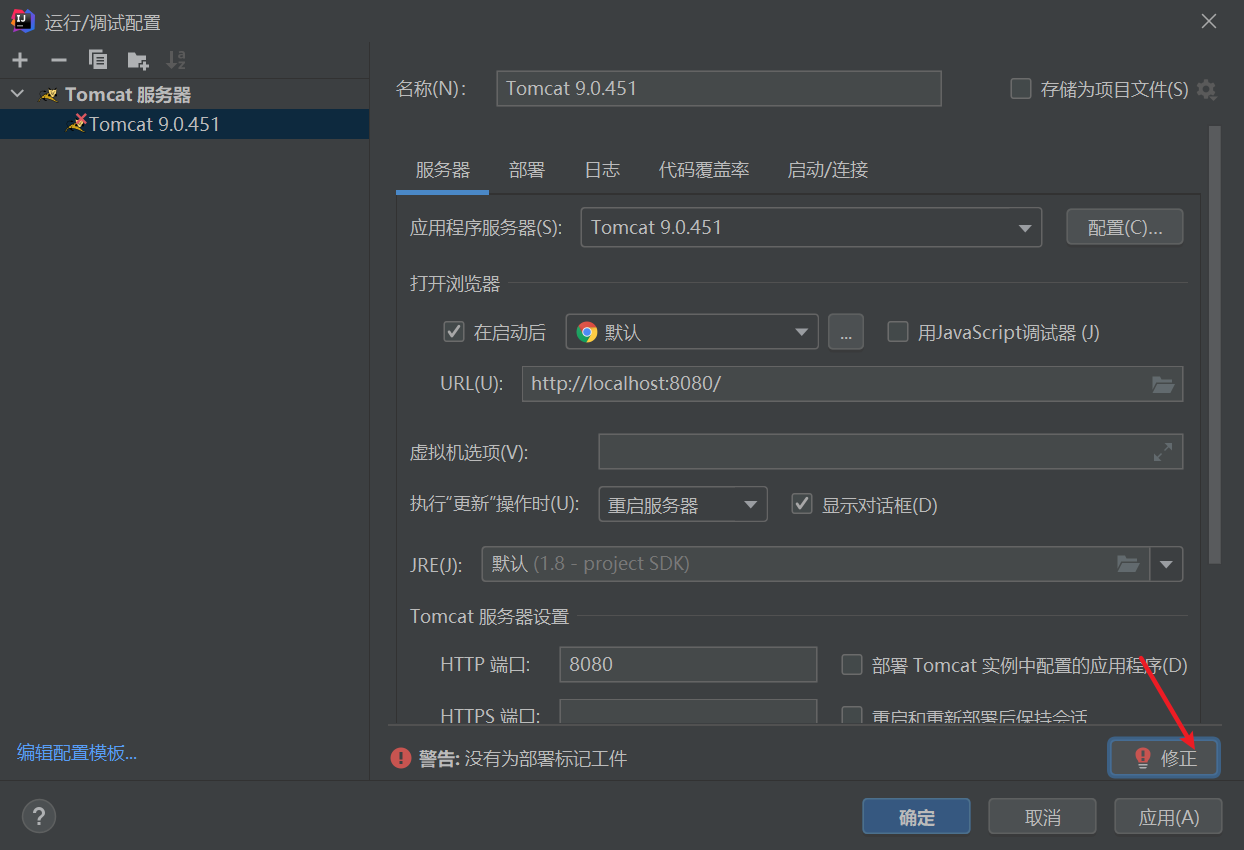Image resolution: width=1244 pixels, height=850 pixels.
Task: Click the browser ellipsis browse button
Action: coord(845,332)
